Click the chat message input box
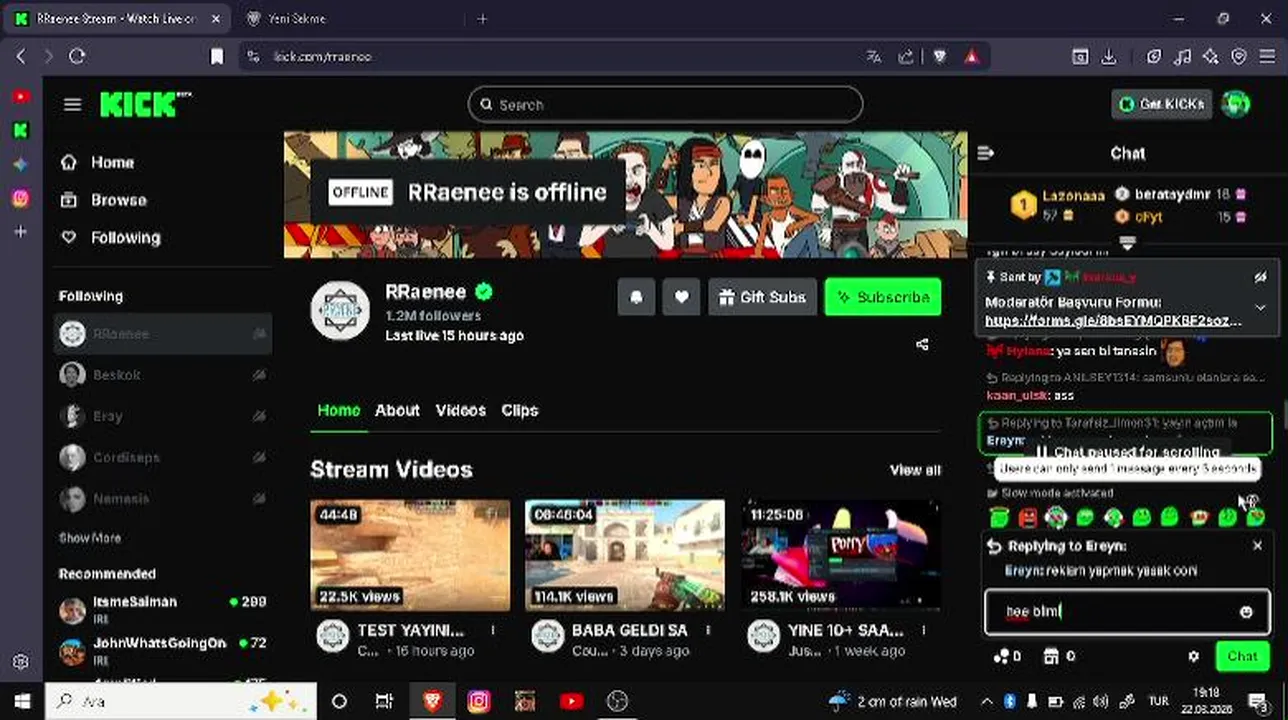Screen dimensions: 1288x720 click(x=1128, y=612)
